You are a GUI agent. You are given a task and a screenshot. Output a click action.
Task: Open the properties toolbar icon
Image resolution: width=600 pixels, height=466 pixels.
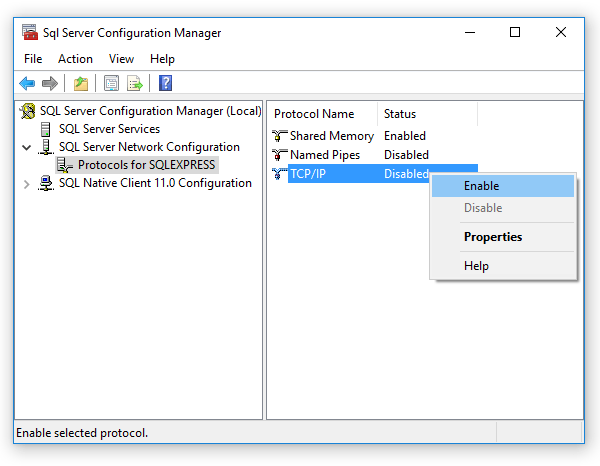111,83
